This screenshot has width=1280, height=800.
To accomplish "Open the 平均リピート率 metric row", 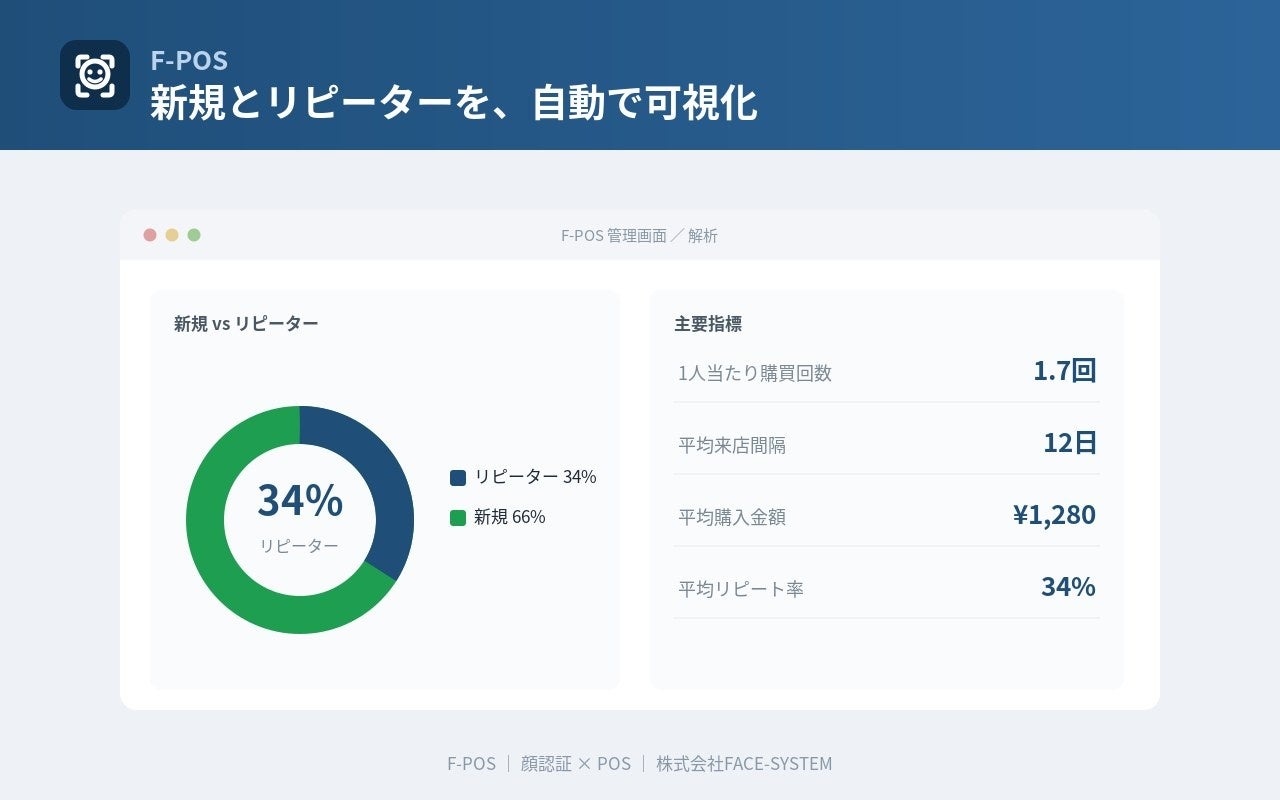I will tap(887, 588).
